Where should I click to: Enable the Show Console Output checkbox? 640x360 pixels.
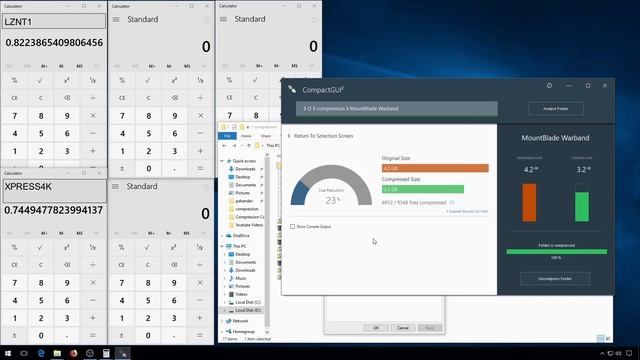[x=292, y=227]
